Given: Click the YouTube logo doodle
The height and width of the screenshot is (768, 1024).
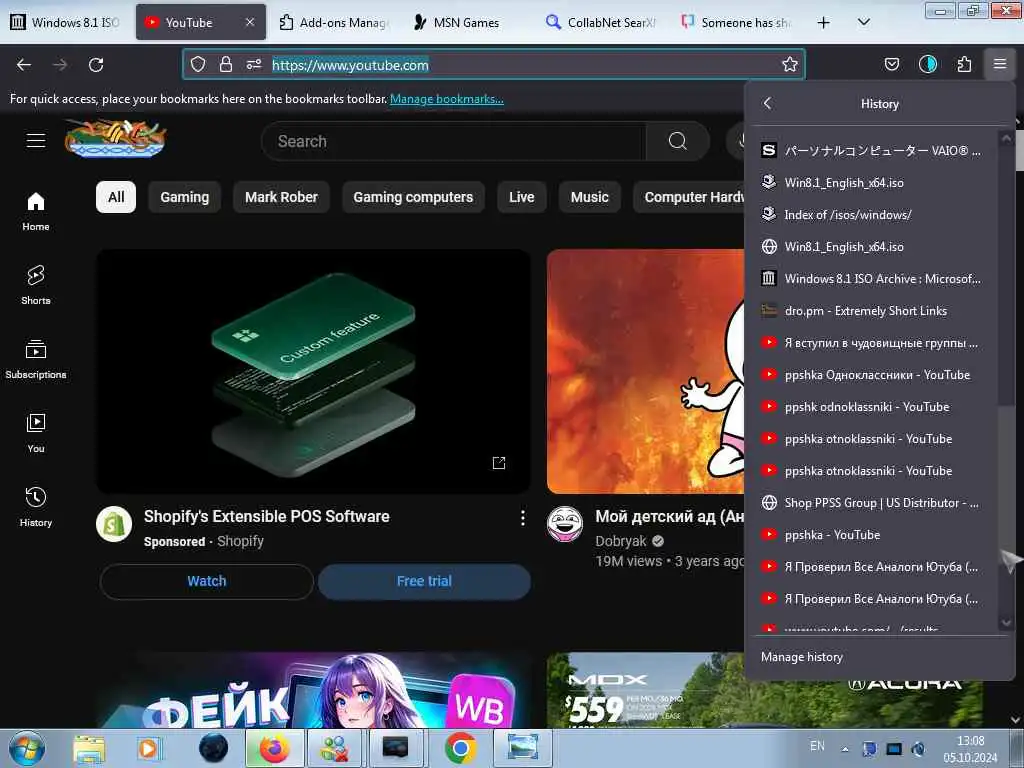Looking at the screenshot, I should (x=115, y=138).
